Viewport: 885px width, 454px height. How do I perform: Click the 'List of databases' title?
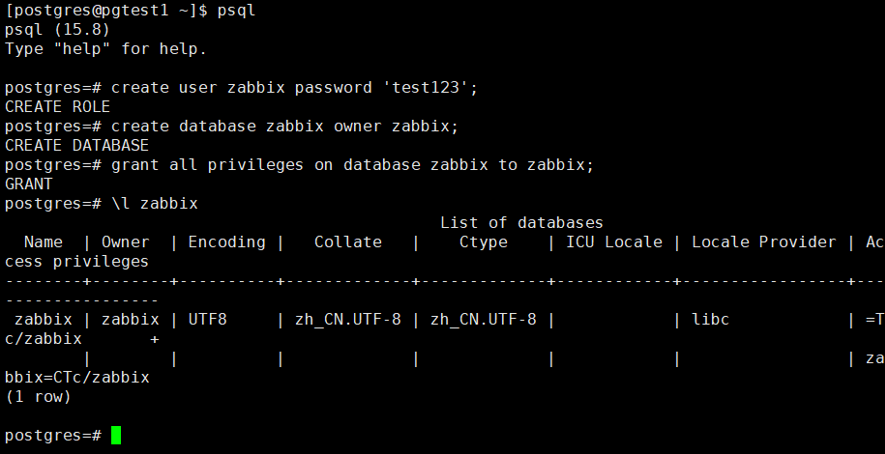[521, 222]
